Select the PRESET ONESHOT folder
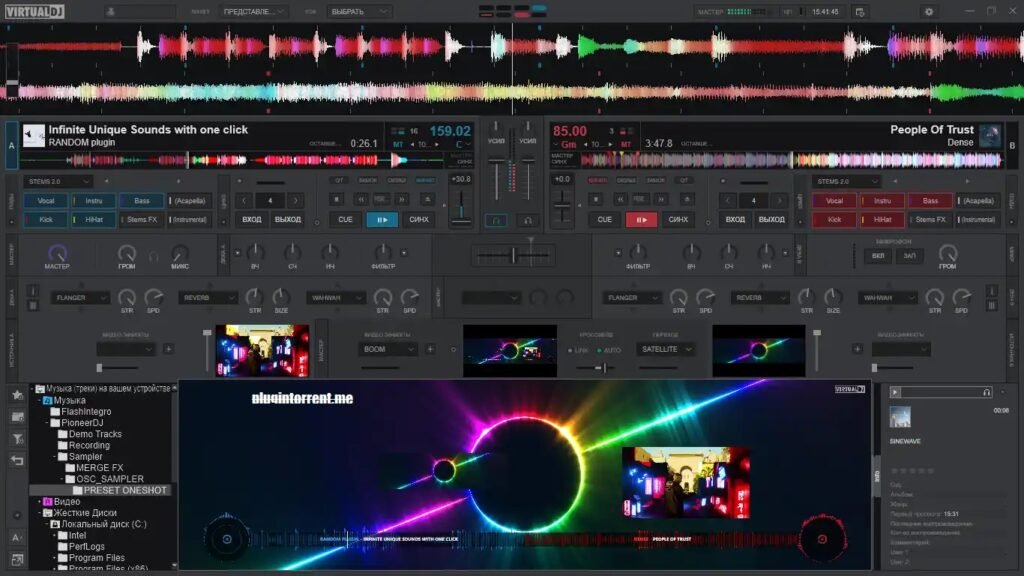The width and height of the screenshot is (1024, 576). click(x=125, y=490)
